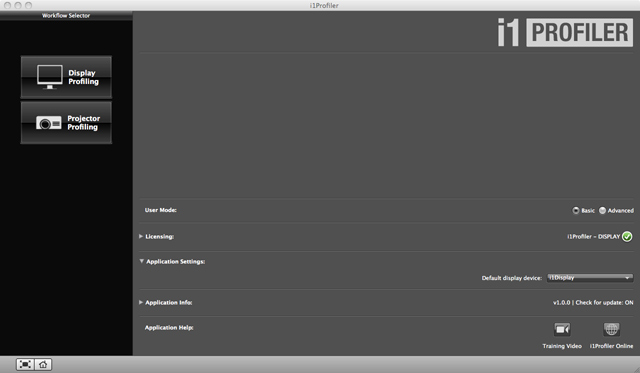The image size is (640, 373).
Task: Open the Training Video icon
Action: pyautogui.click(x=562, y=329)
